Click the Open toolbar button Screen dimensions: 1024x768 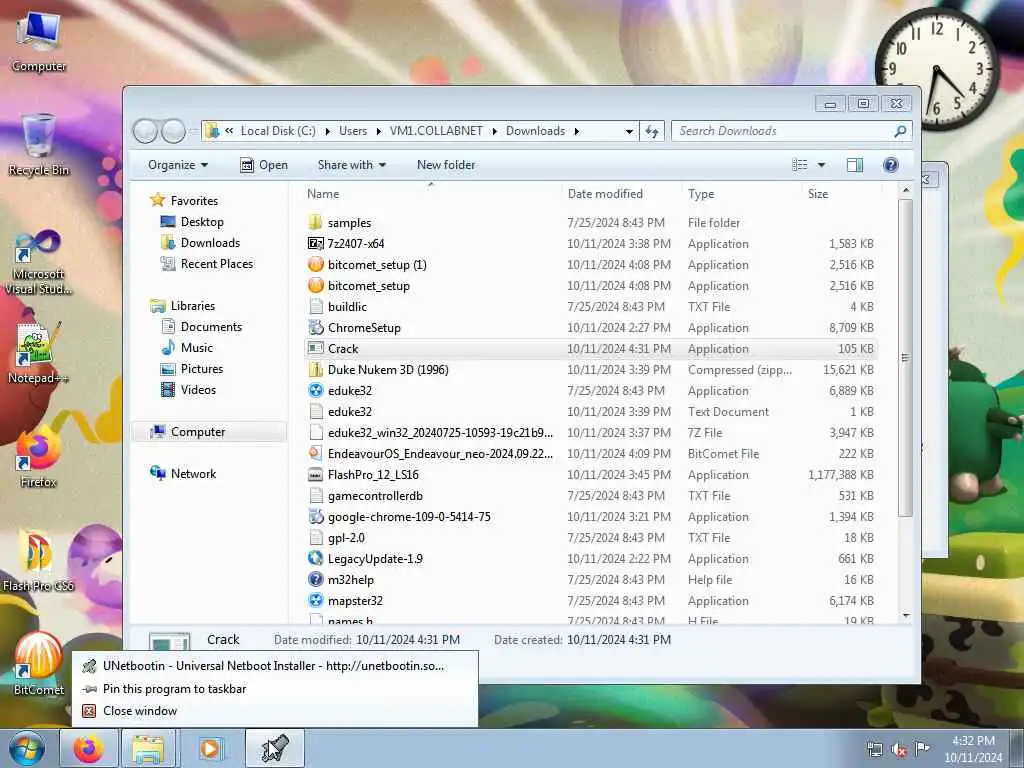[x=264, y=165]
